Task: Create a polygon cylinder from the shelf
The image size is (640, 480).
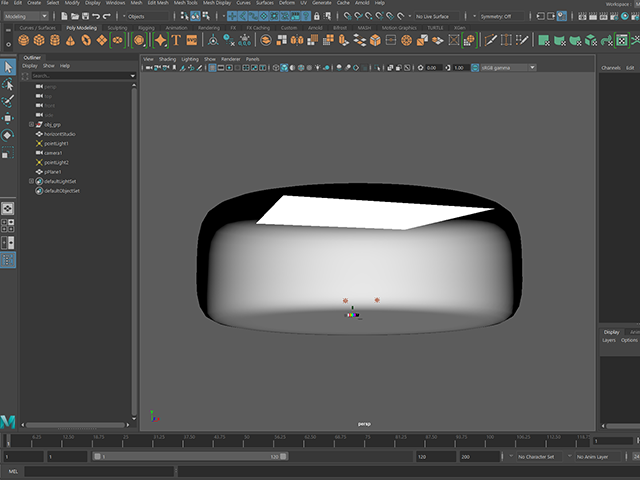Action: pos(55,40)
